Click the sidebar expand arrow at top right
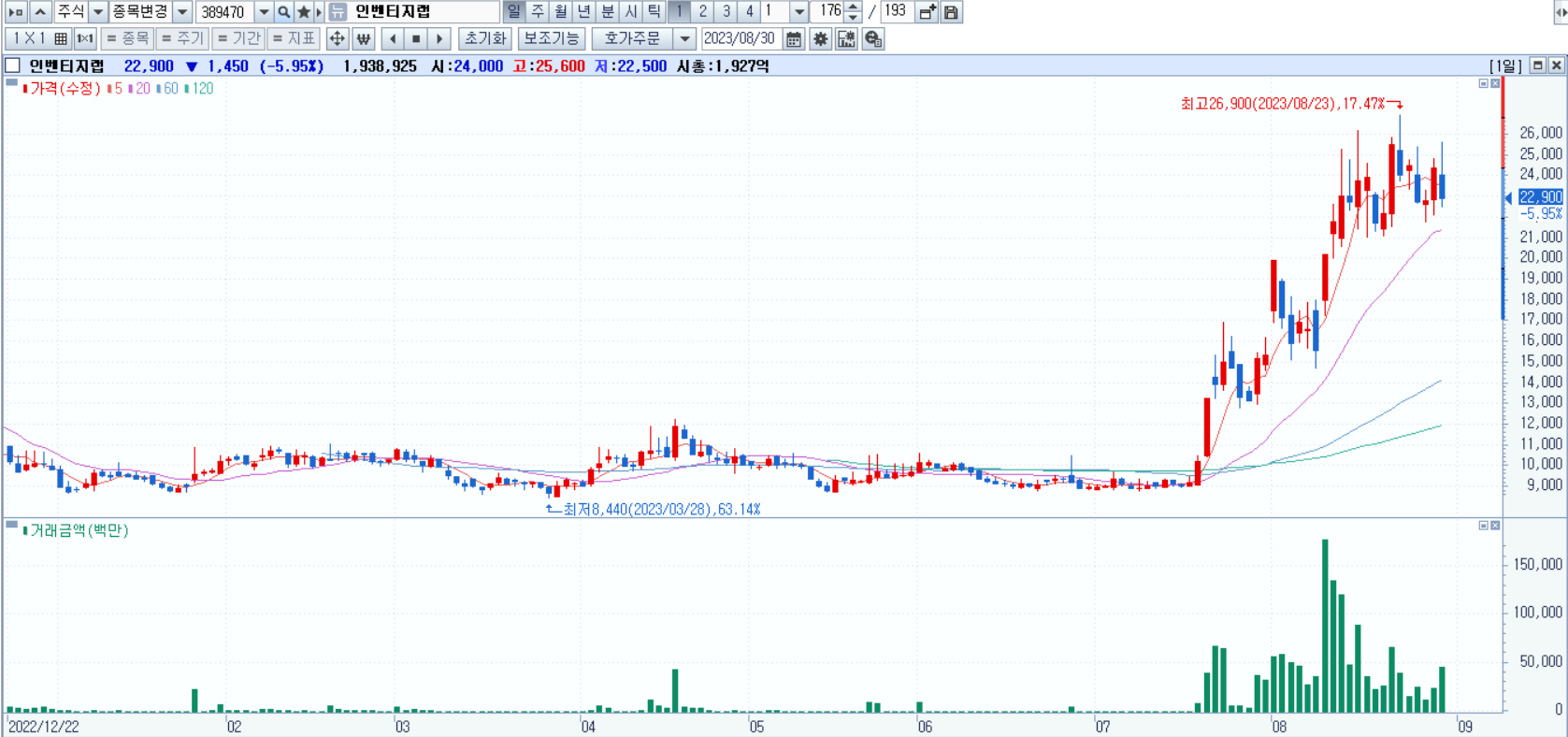Viewport: 1568px width, 737px height. pyautogui.click(x=1561, y=12)
